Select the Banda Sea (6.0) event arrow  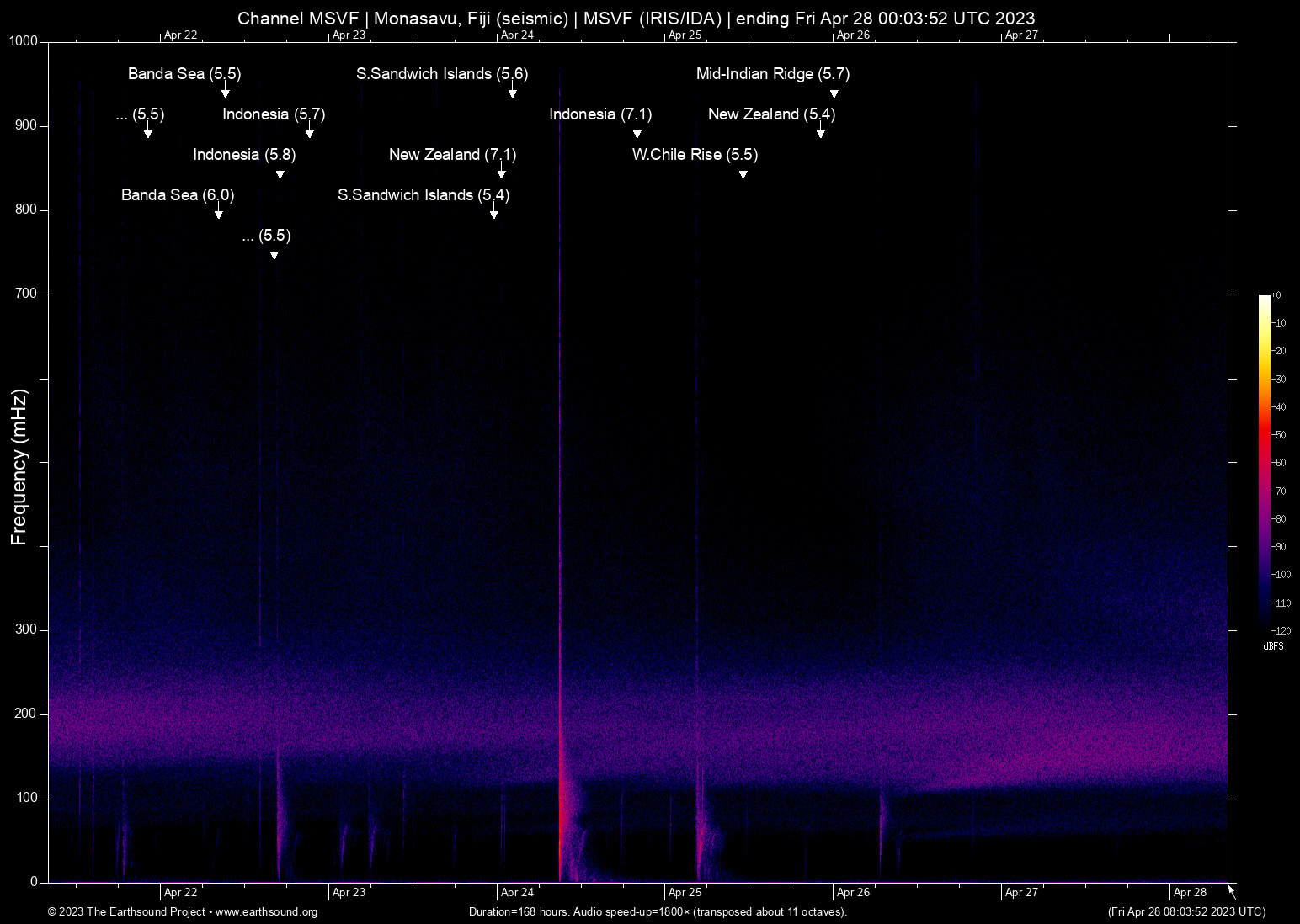point(219,212)
